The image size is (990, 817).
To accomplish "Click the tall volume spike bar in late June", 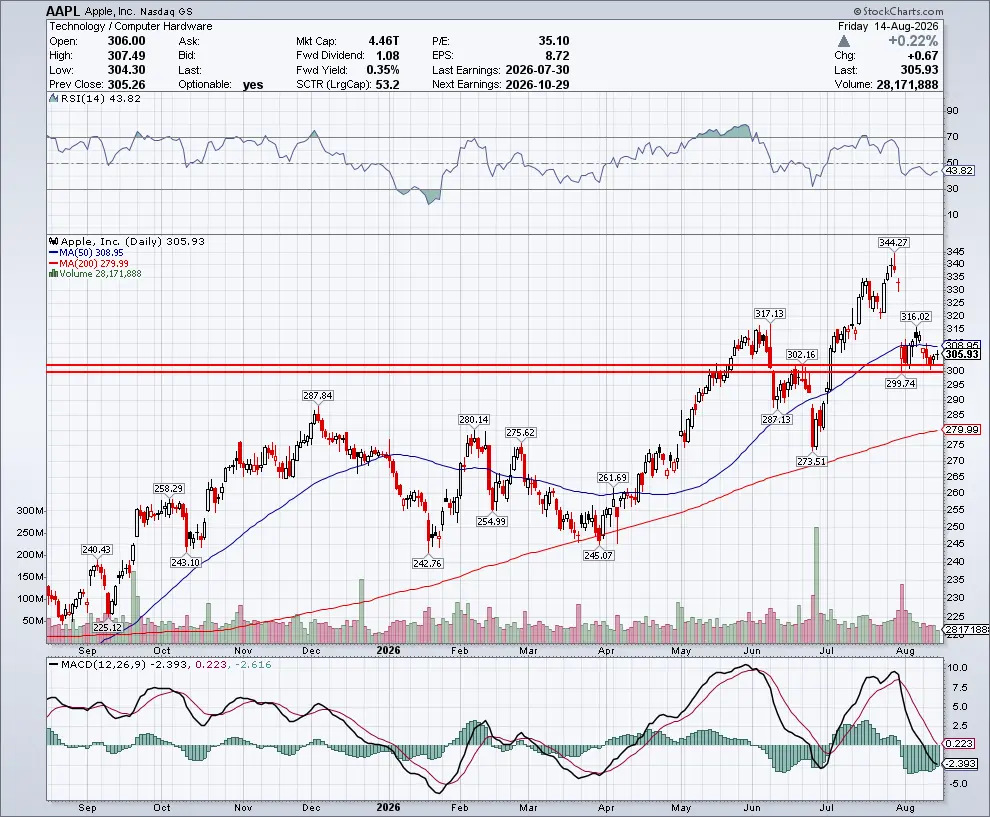I will coord(816,585).
